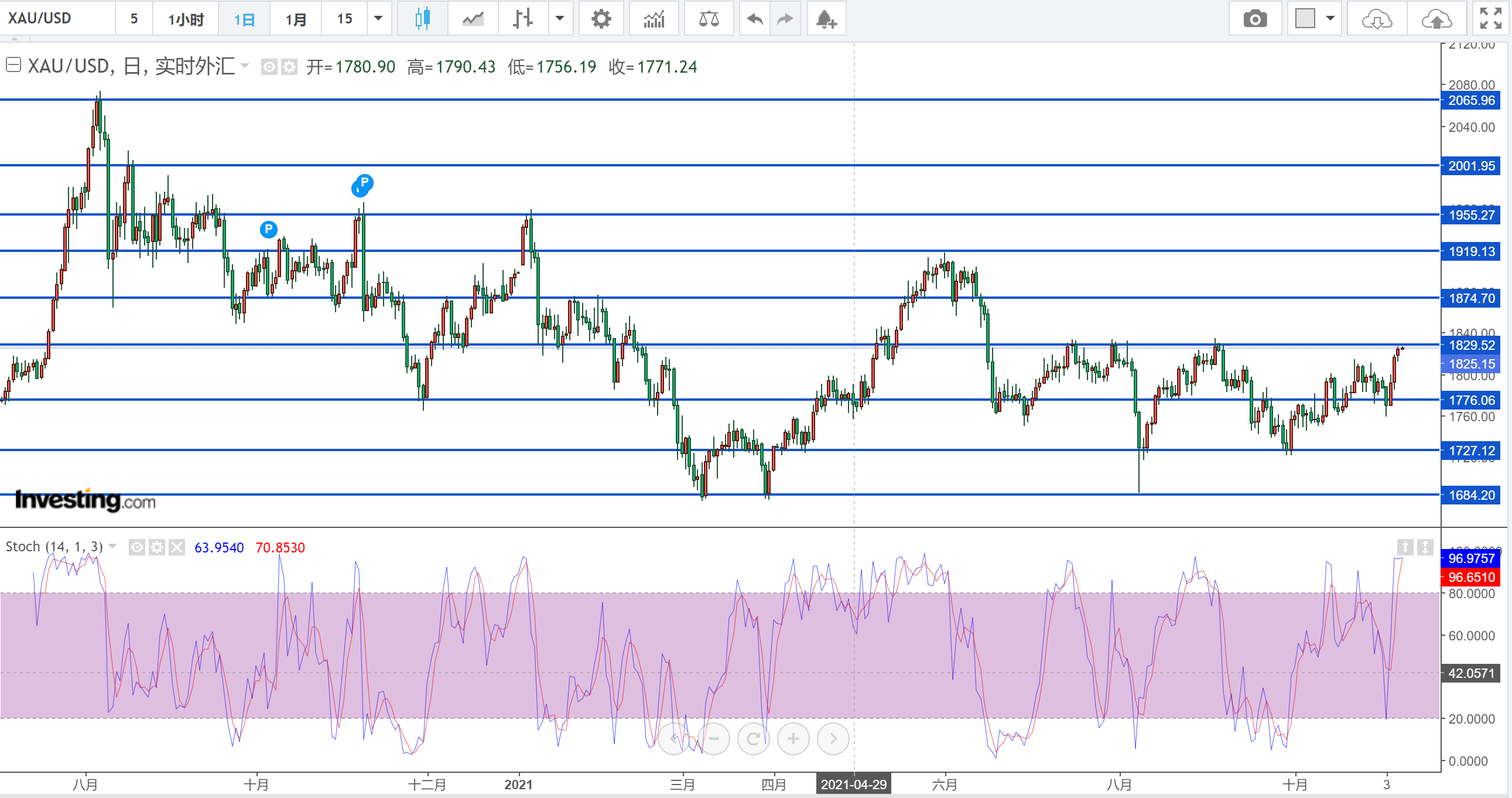Select candlestick chart style icon
The width and height of the screenshot is (1512, 798).
(x=422, y=19)
